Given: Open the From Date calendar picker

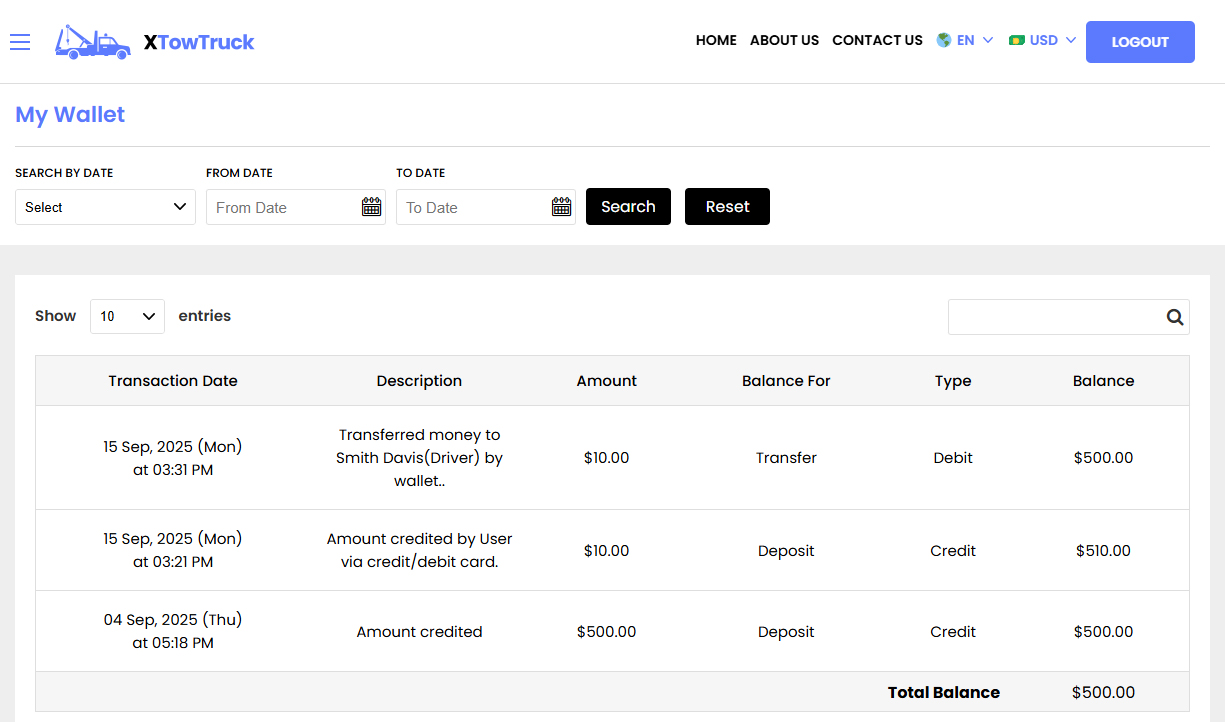Looking at the screenshot, I should [371, 206].
